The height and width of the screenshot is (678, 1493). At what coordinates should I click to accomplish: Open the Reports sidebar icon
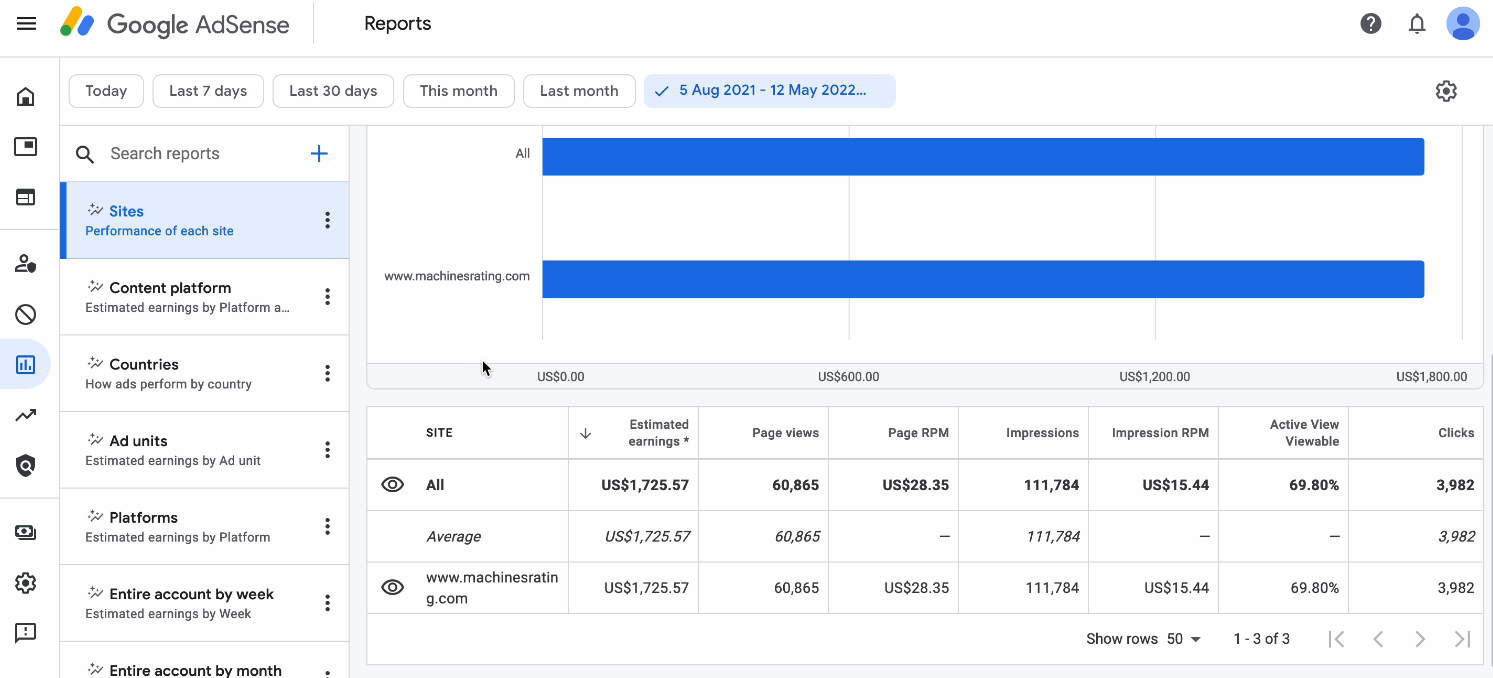tap(26, 364)
